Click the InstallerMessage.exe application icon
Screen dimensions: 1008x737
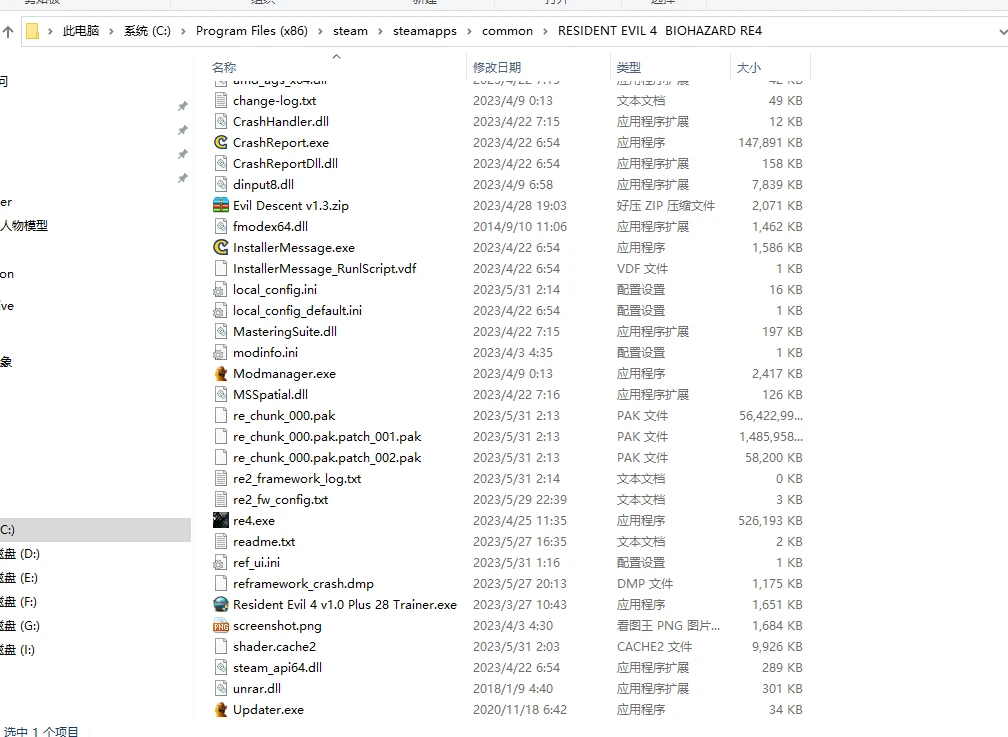220,248
